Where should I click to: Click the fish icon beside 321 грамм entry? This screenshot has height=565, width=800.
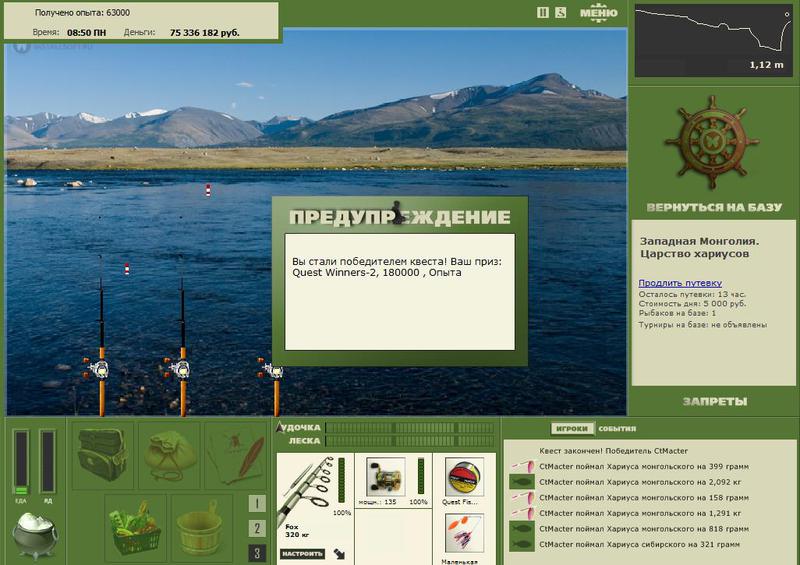tap(522, 544)
